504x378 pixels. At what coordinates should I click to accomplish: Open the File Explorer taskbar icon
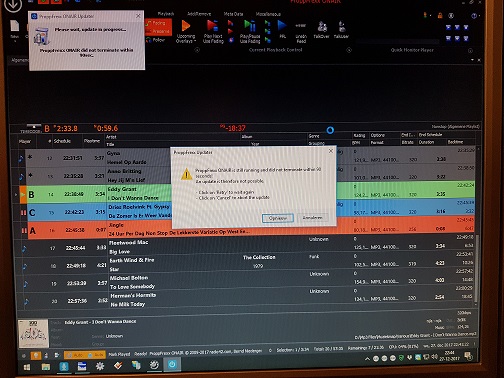click(x=46, y=367)
